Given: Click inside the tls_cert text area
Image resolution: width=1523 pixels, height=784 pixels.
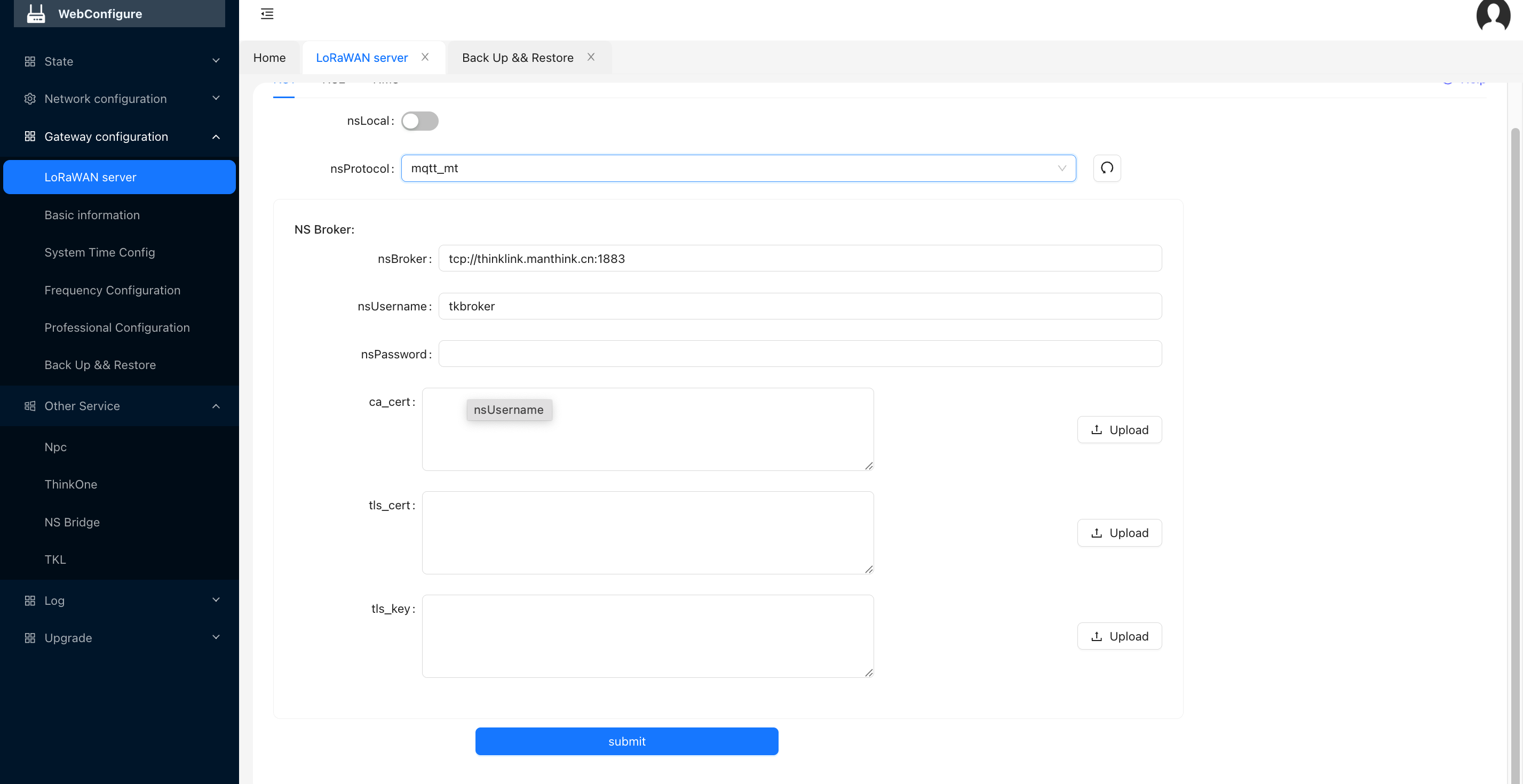Looking at the screenshot, I should pyautogui.click(x=647, y=533).
